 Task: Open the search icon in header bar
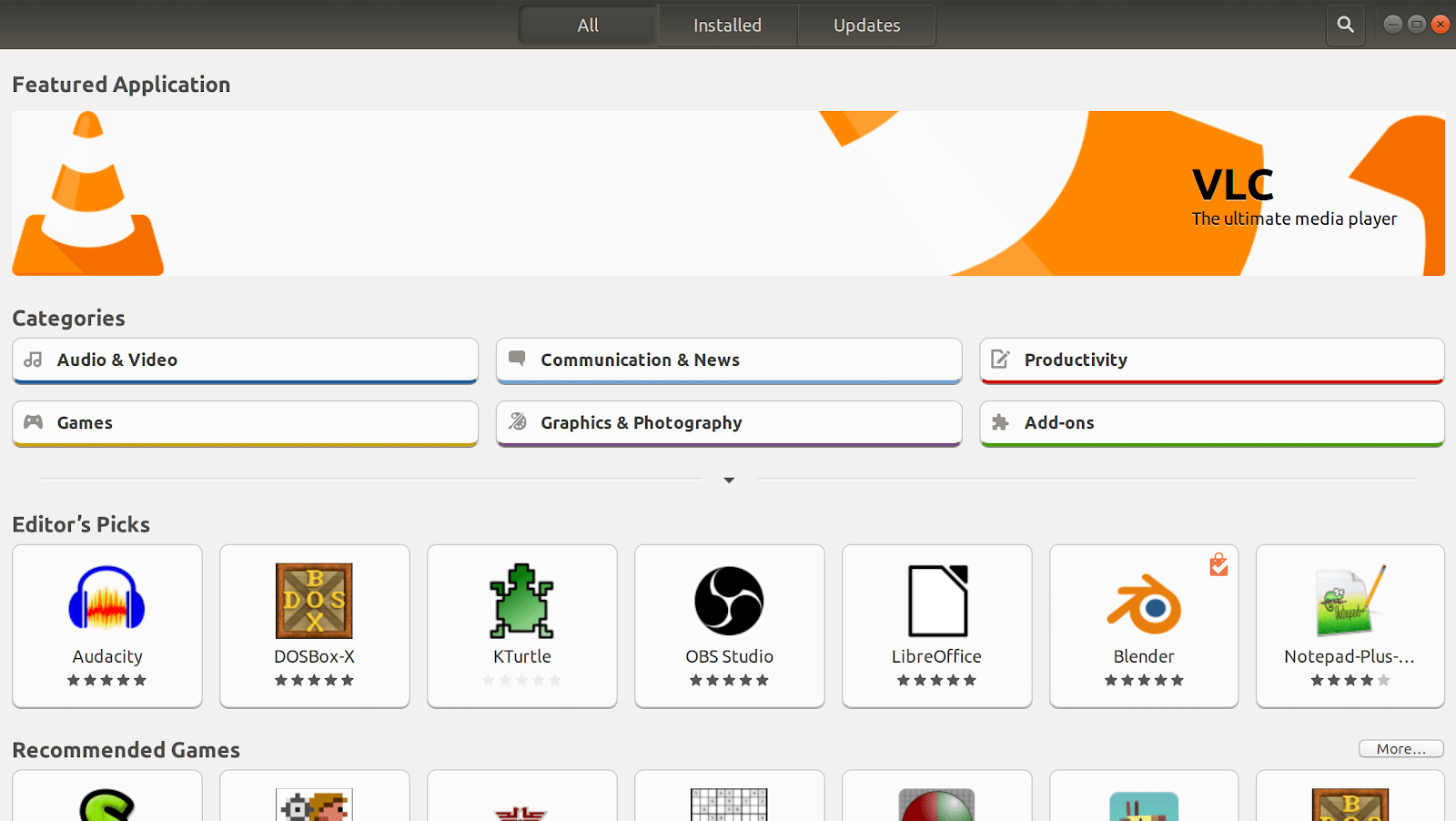tap(1345, 25)
